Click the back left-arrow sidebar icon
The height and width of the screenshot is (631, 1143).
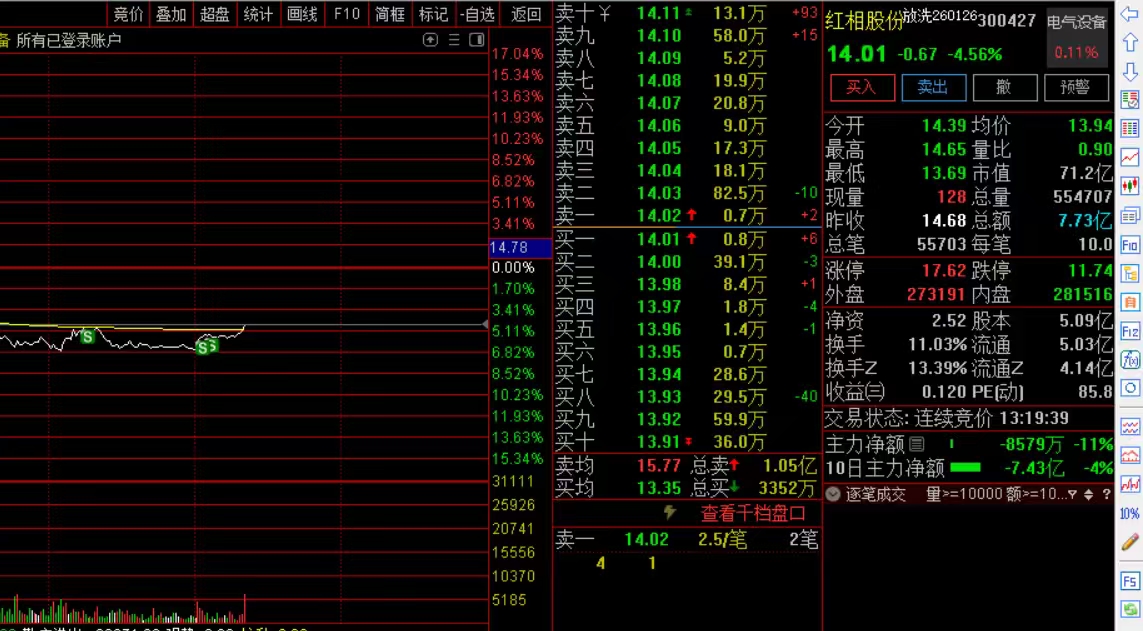[1130, 15]
